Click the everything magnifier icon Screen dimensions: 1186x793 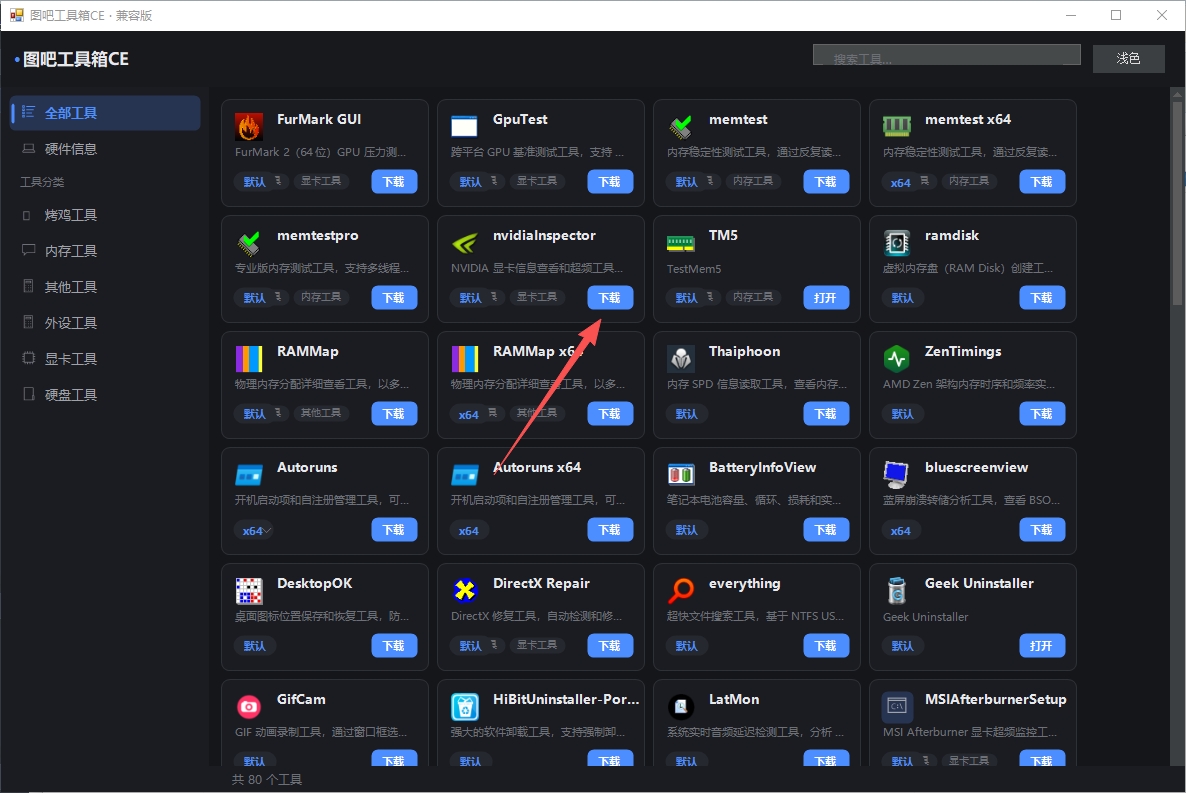click(680, 591)
